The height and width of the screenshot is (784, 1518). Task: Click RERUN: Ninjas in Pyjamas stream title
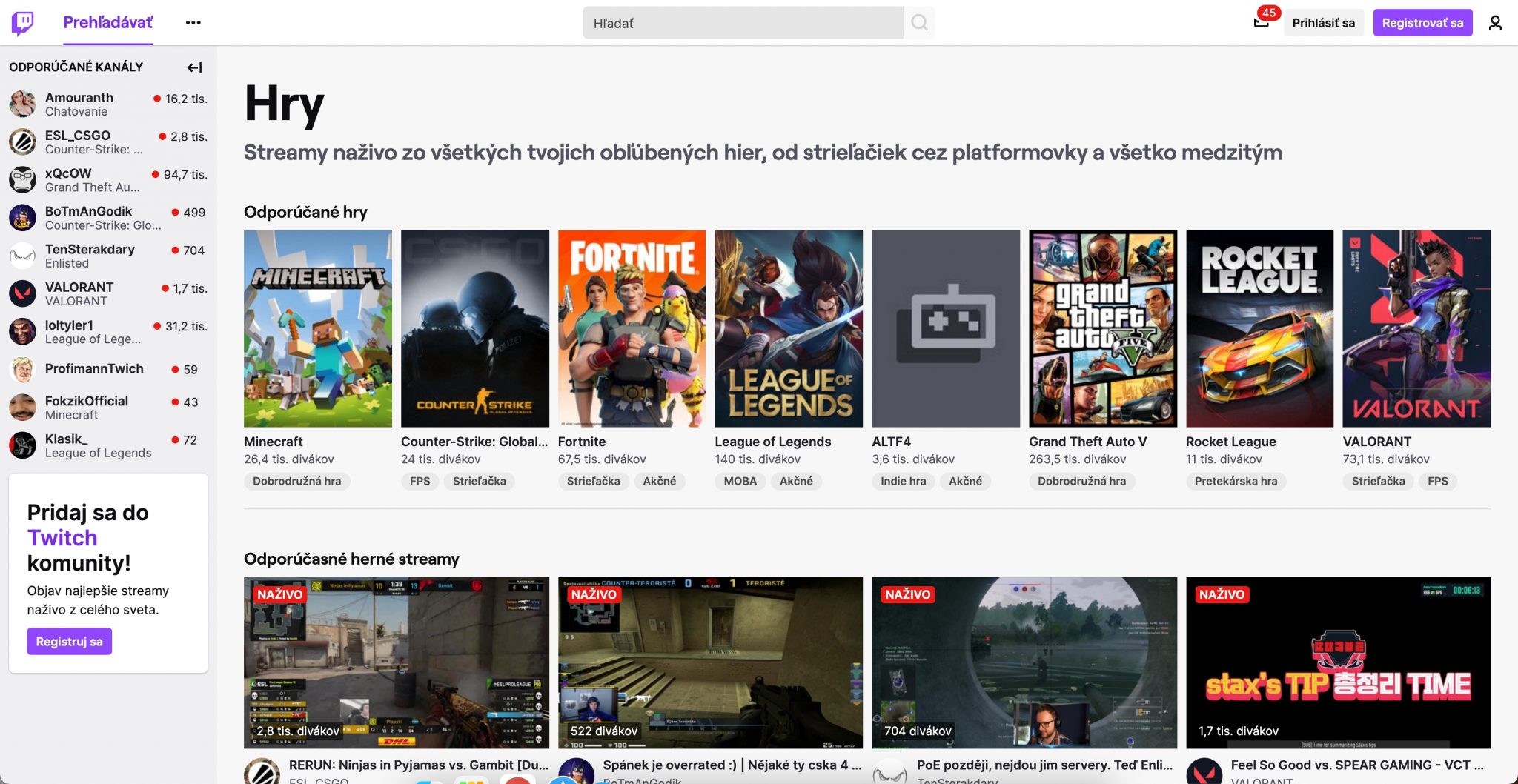[x=419, y=765]
